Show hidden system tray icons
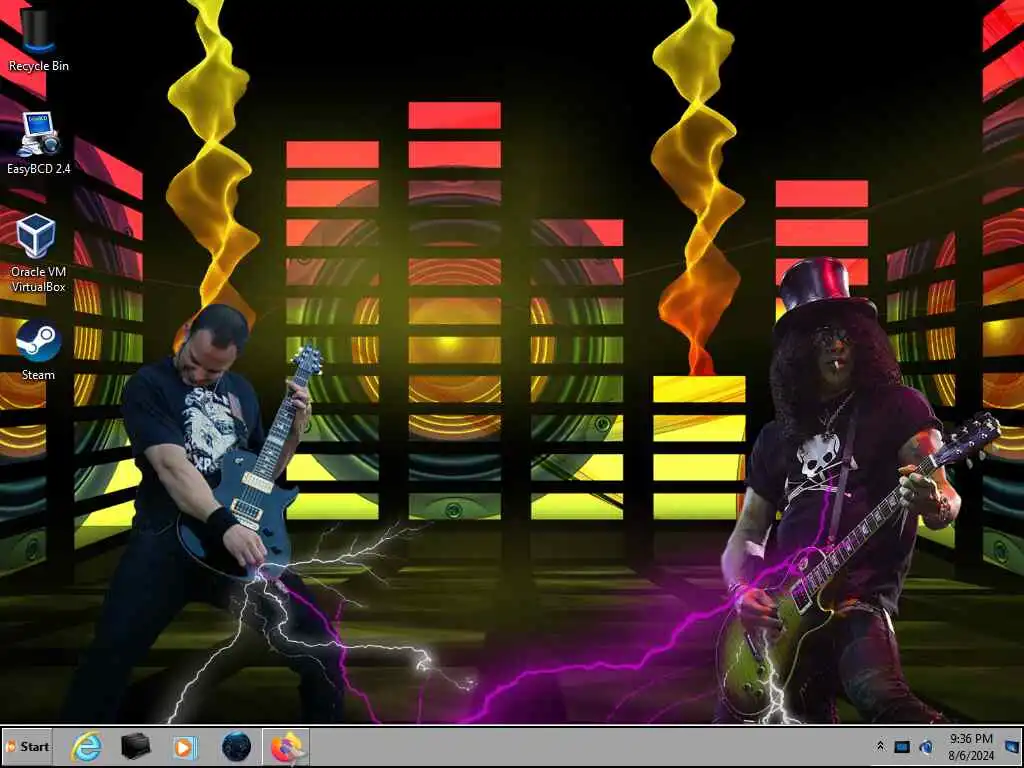 880,746
